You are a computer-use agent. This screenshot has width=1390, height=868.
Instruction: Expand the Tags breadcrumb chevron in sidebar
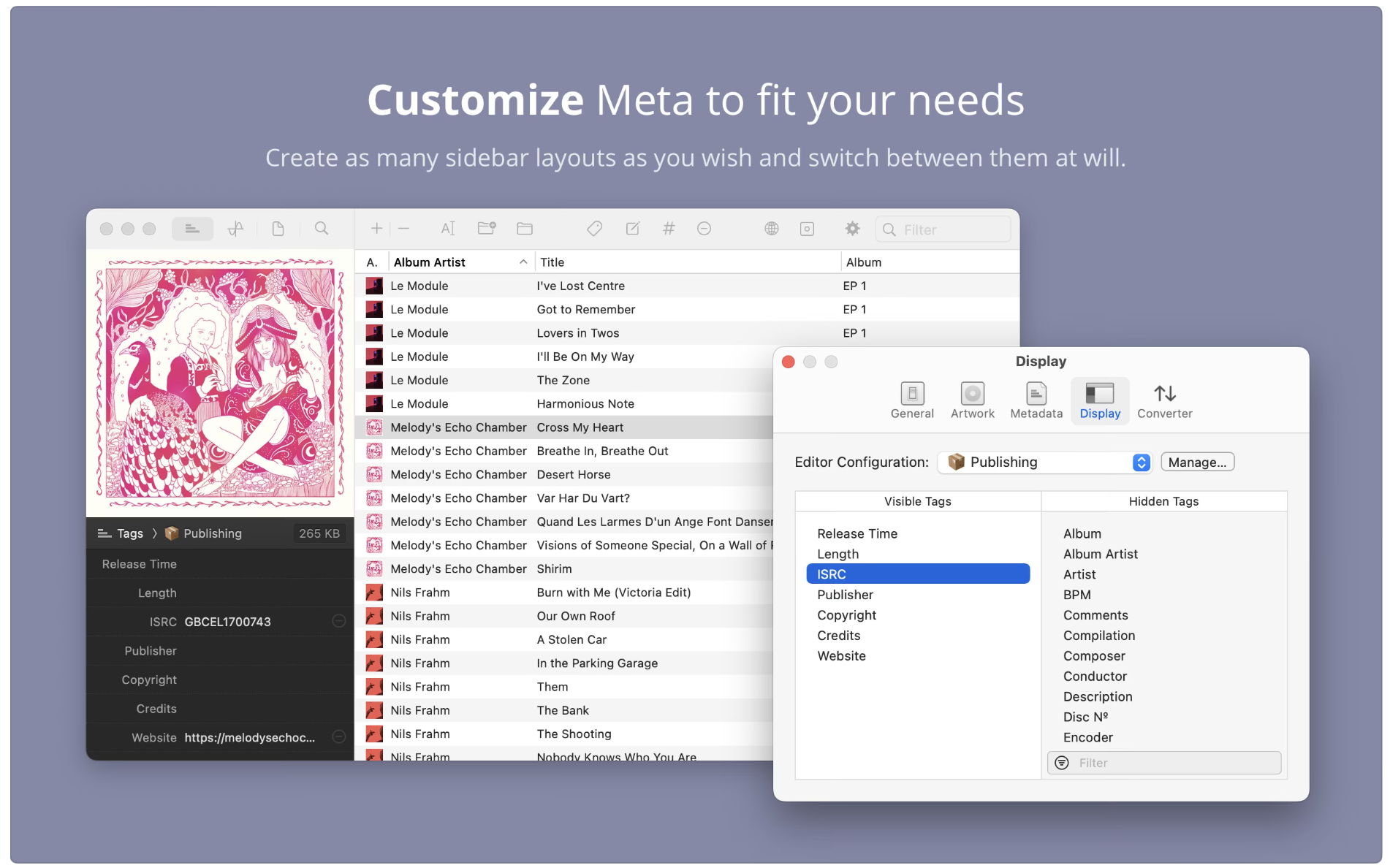coord(156,533)
